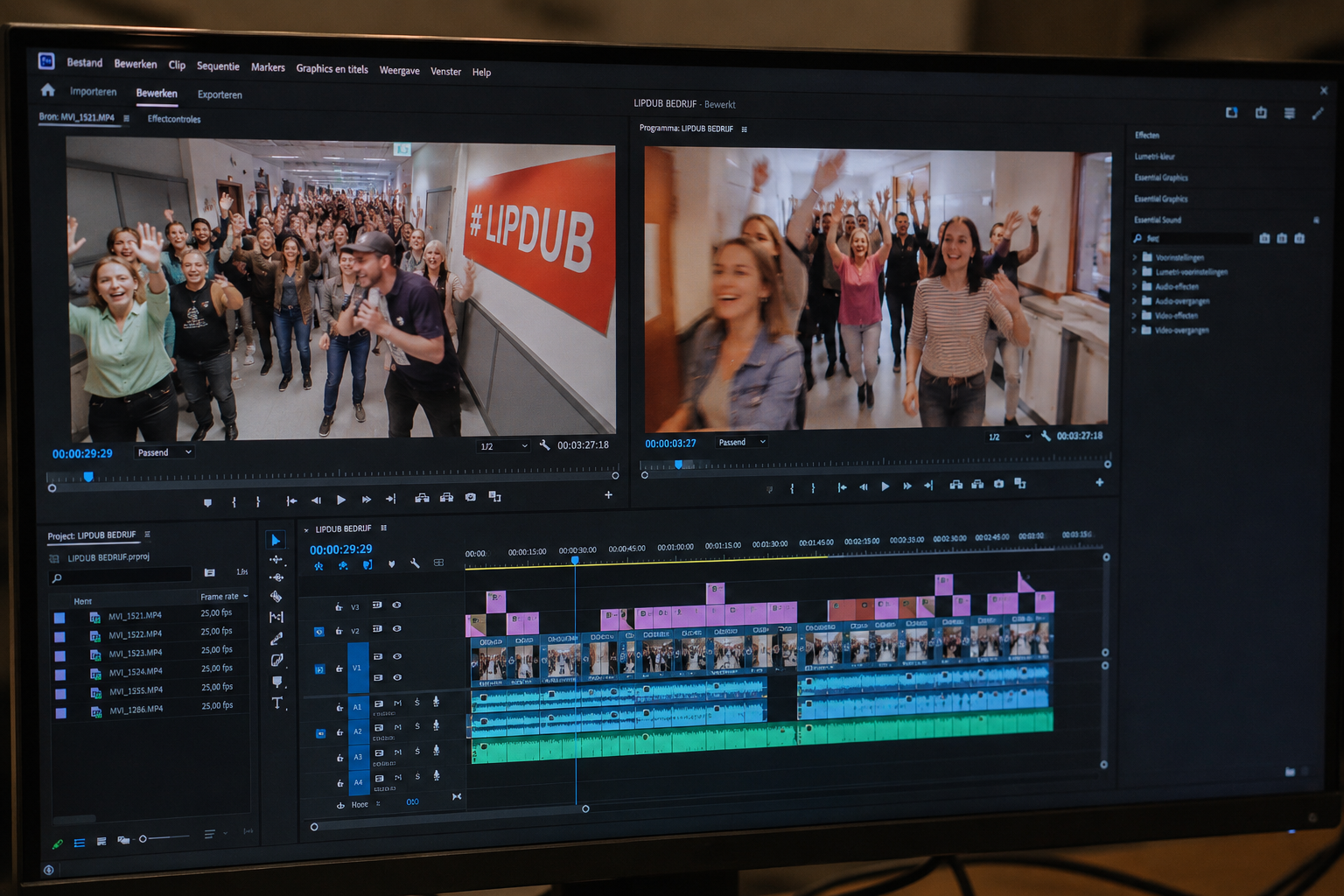This screenshot has height=896, width=1344.
Task: Select the Selection arrow tool
Action: pos(276,540)
